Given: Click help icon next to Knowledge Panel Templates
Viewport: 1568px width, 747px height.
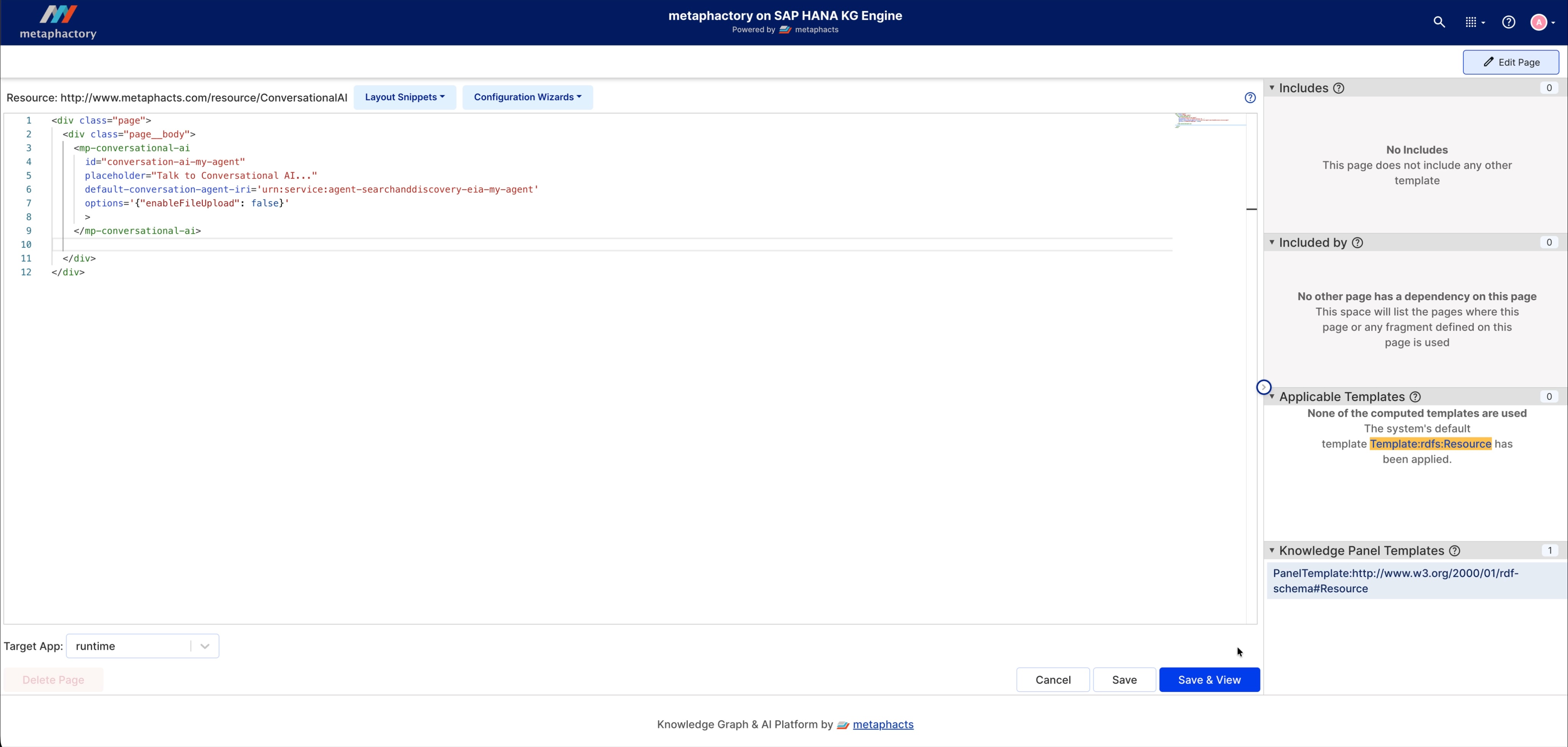Looking at the screenshot, I should [1455, 551].
